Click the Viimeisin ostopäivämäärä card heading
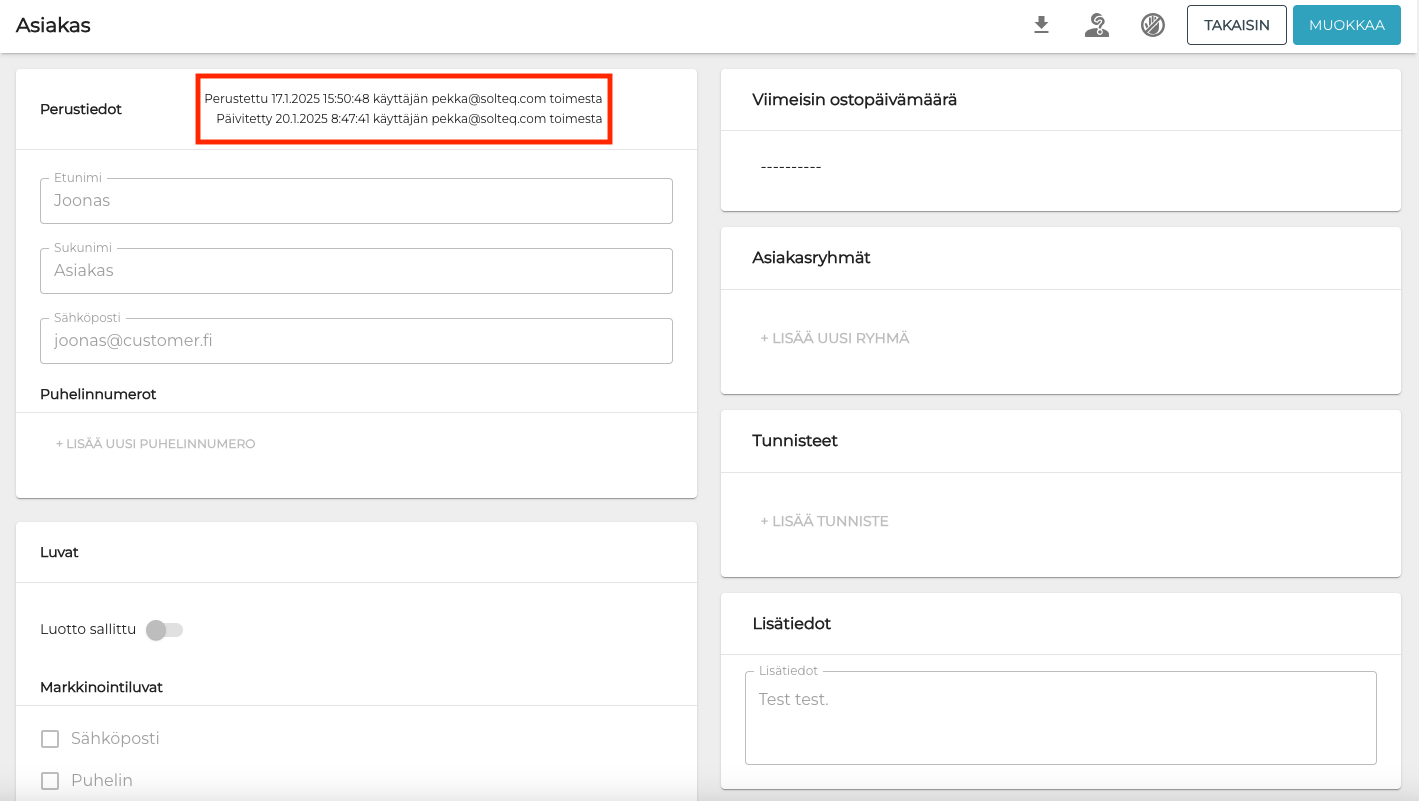This screenshot has height=801, width=1419. tap(854, 100)
